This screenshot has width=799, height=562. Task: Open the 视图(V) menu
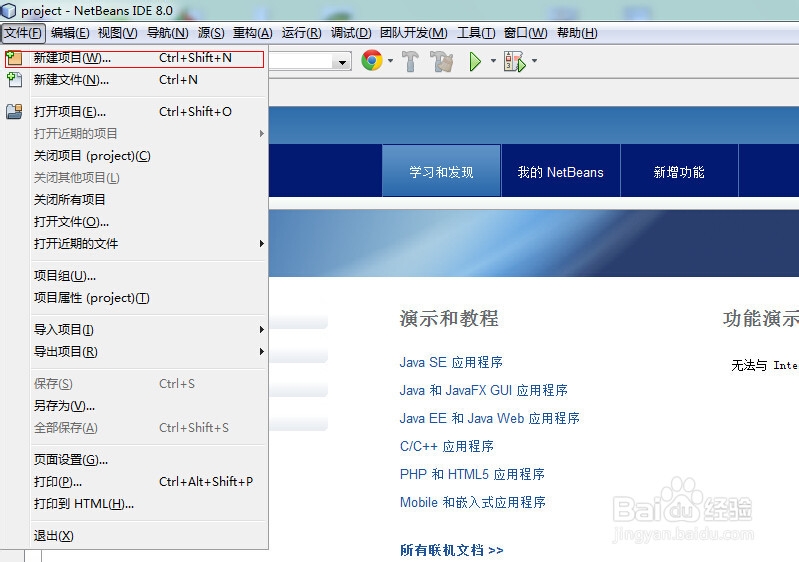point(118,33)
